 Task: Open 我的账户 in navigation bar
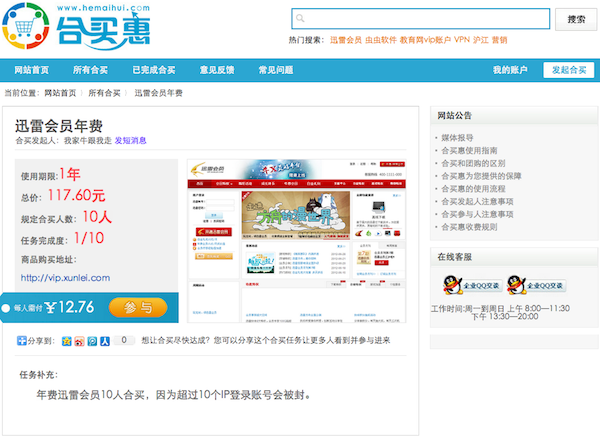coord(510,70)
